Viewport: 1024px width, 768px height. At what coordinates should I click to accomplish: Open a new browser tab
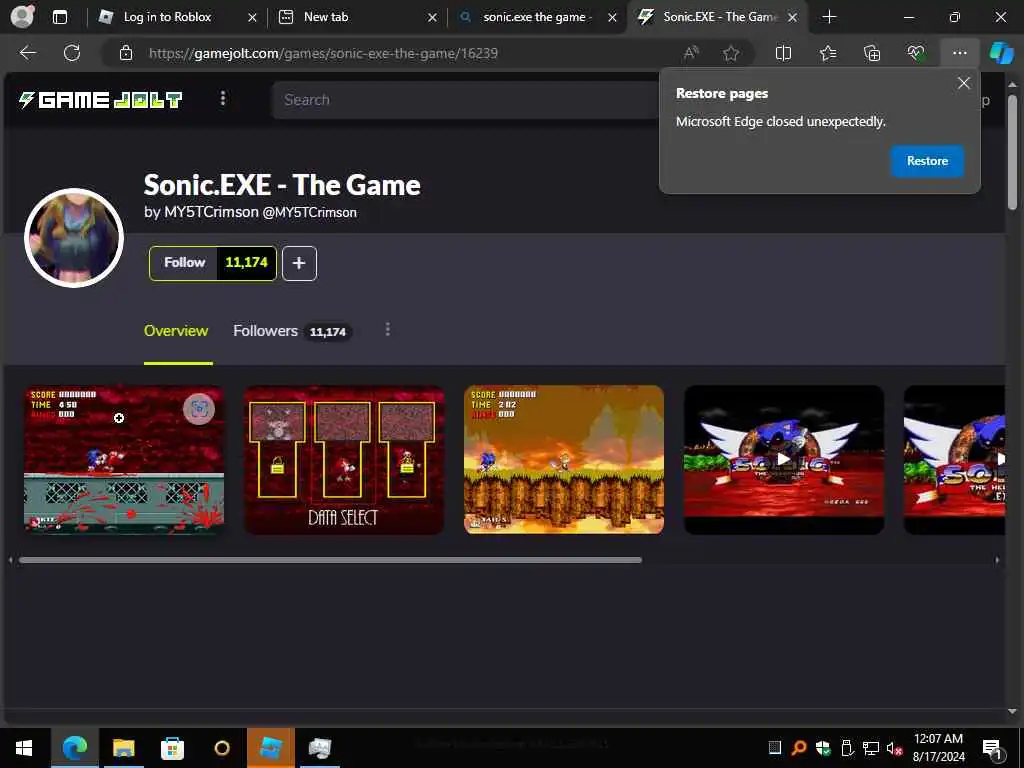click(829, 17)
